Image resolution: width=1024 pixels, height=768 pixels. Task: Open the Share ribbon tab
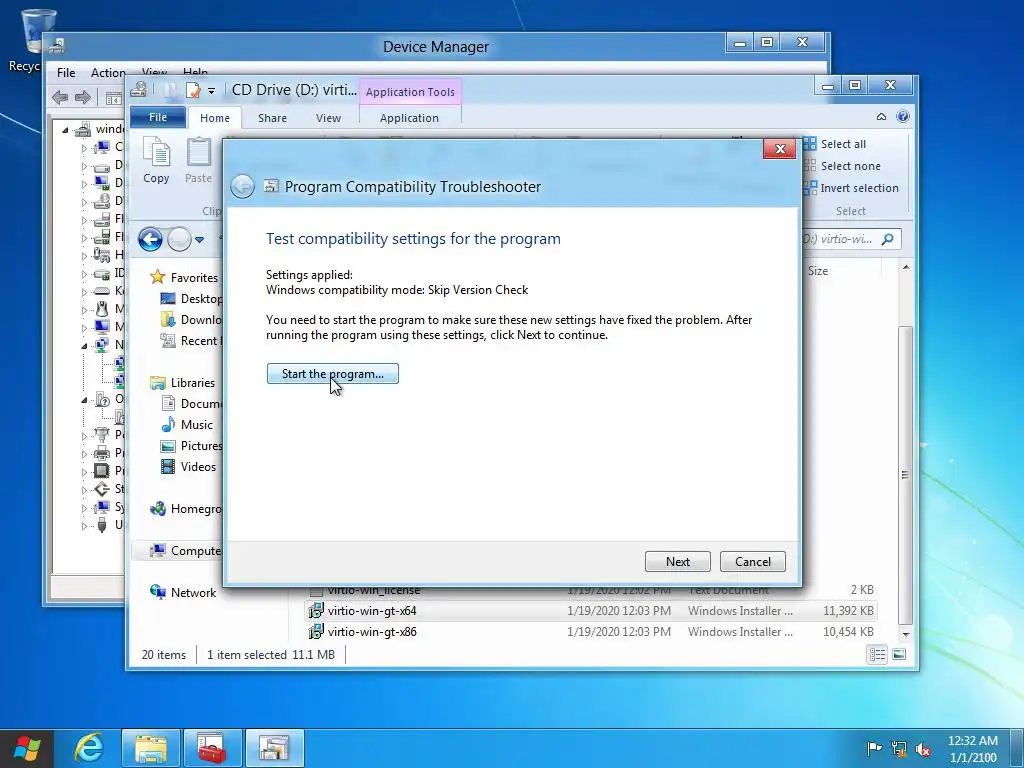click(272, 118)
